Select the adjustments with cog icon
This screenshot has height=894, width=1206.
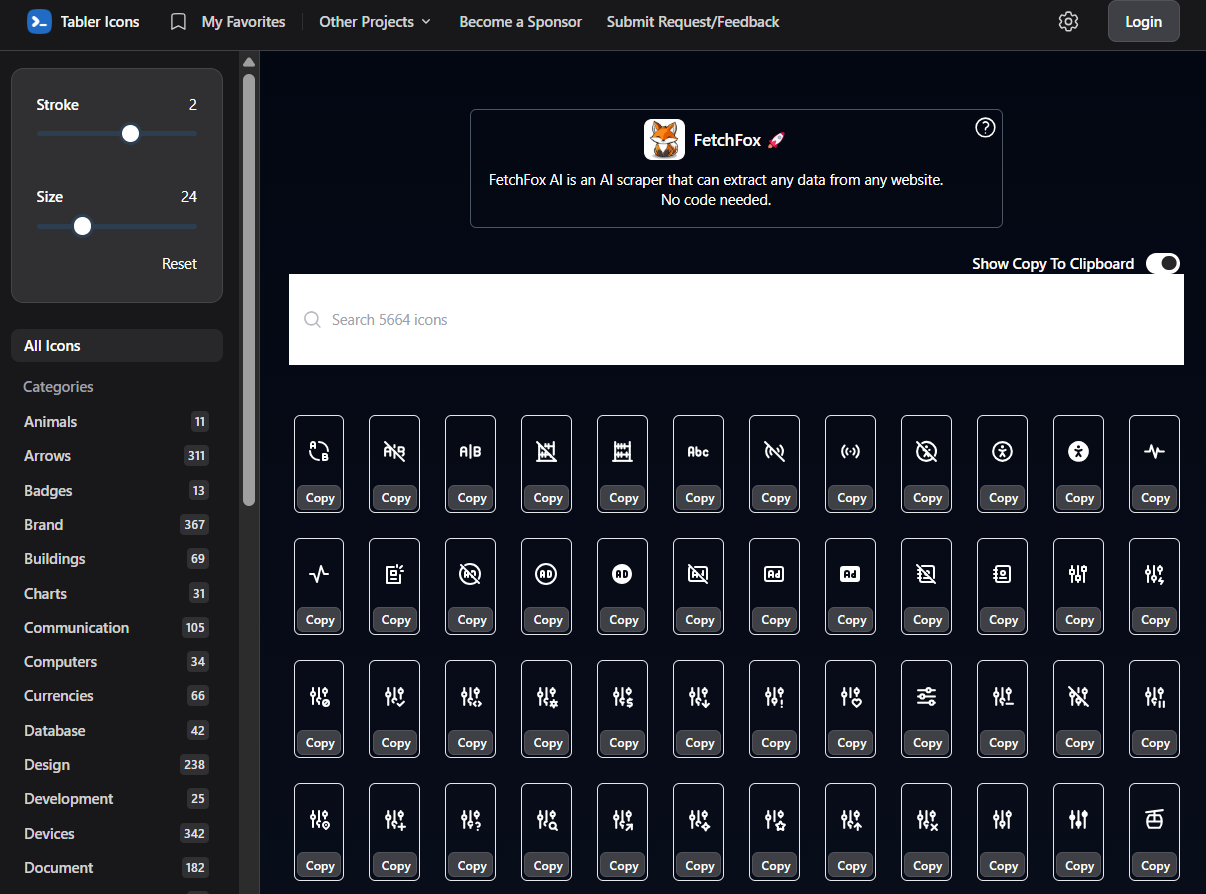[547, 697]
